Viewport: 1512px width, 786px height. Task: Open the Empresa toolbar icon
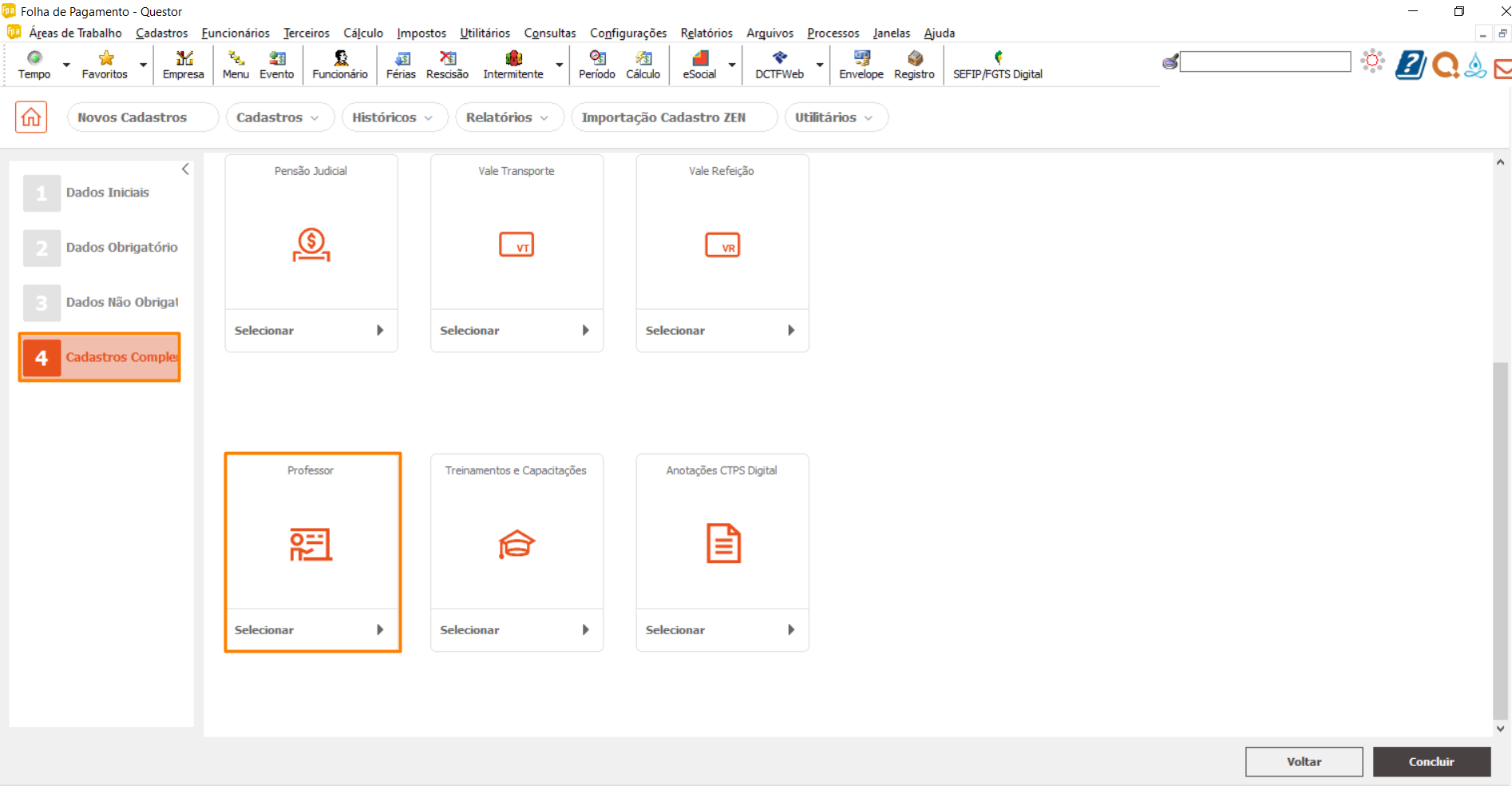[x=183, y=65]
